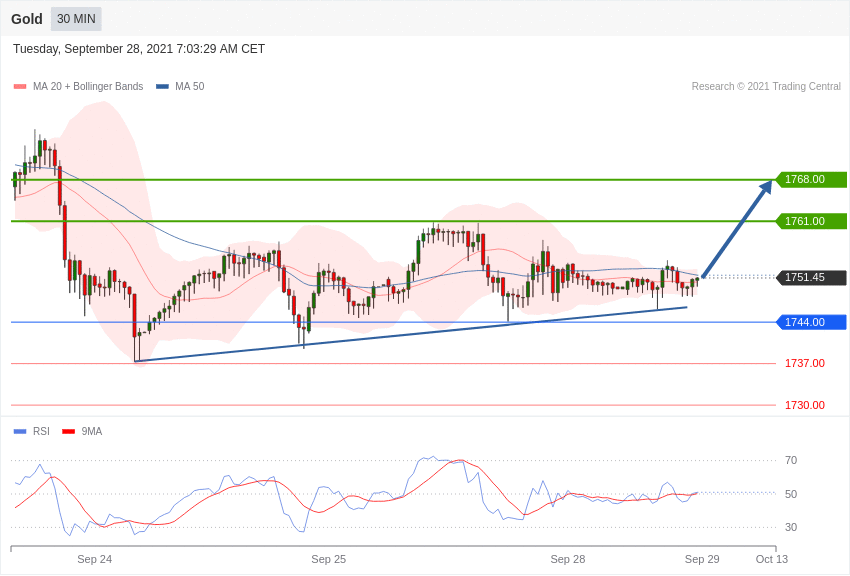Click the MA 20 + Bollinger Bands legend swatch
This screenshot has height=576, width=850.
point(20,86)
